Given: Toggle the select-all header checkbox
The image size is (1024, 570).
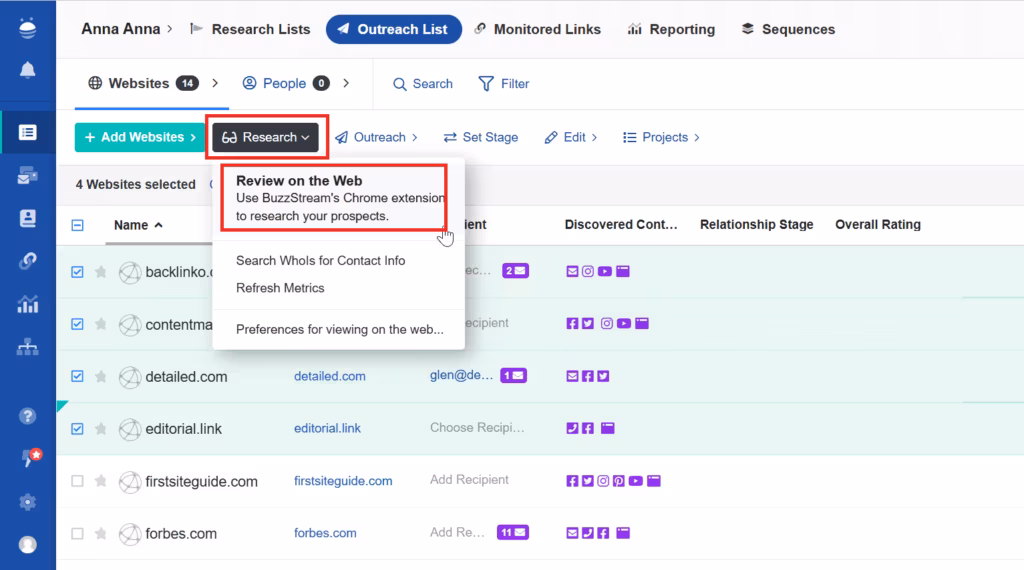Looking at the screenshot, I should click(77, 225).
